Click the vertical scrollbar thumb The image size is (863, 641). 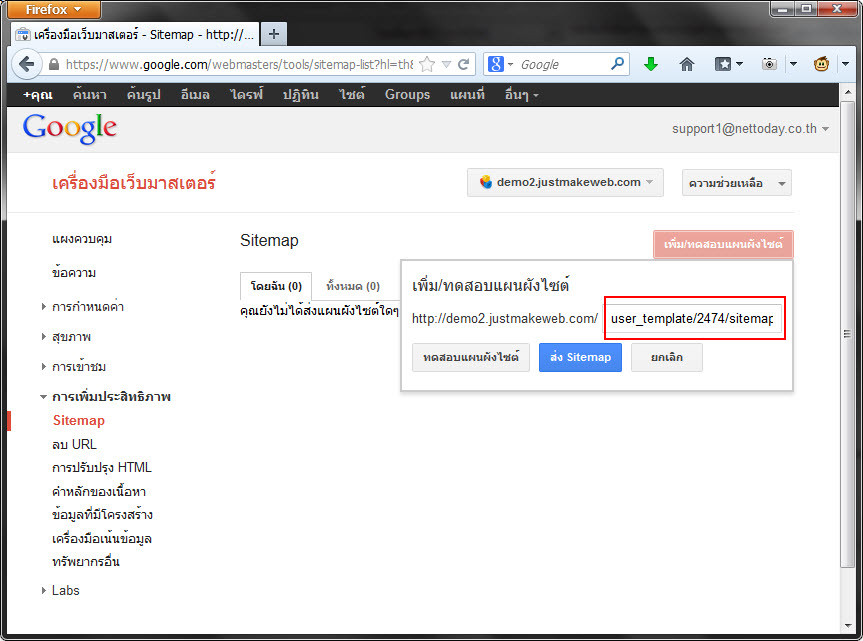tap(847, 334)
